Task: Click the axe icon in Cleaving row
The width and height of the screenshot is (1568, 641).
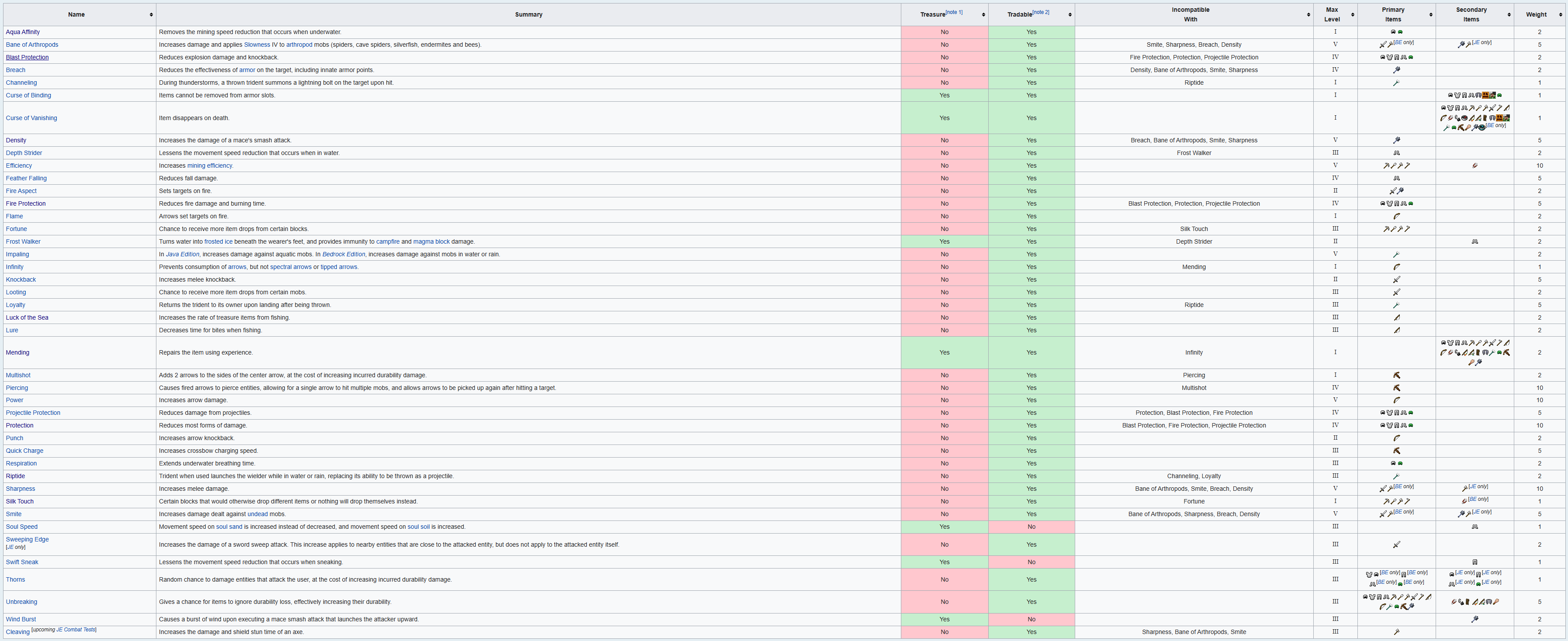Action: pyautogui.click(x=1396, y=633)
